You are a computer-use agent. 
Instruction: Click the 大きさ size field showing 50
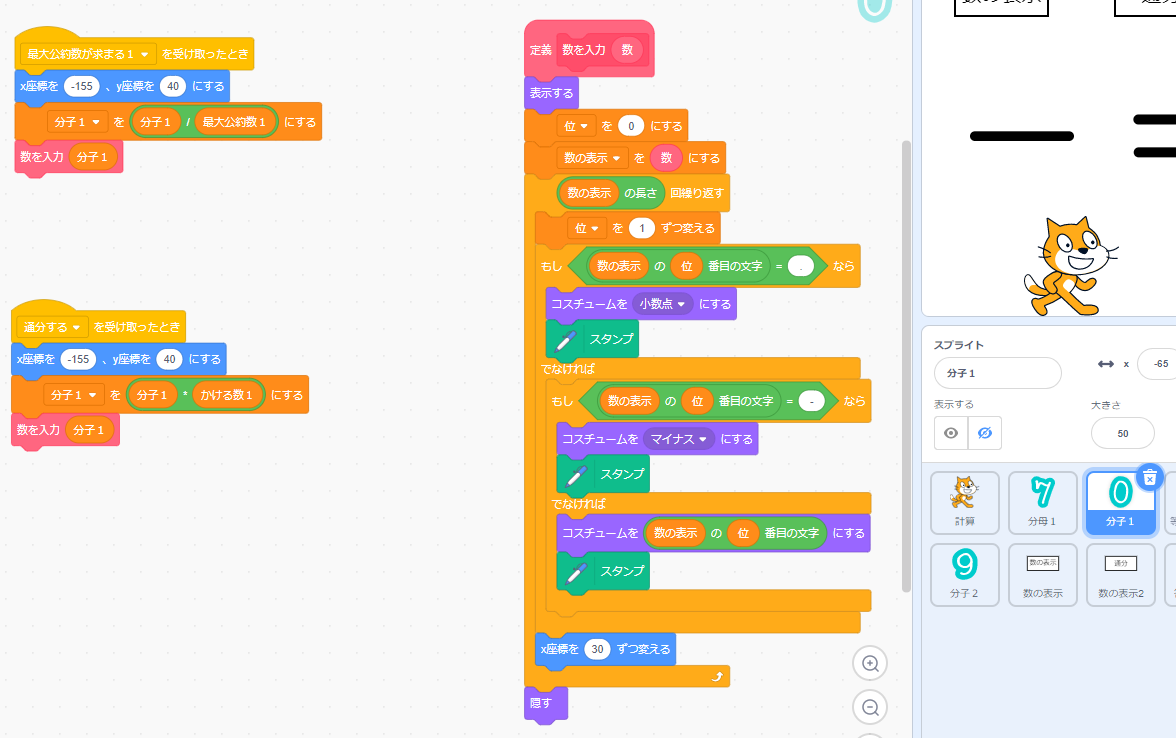pyautogui.click(x=1122, y=433)
